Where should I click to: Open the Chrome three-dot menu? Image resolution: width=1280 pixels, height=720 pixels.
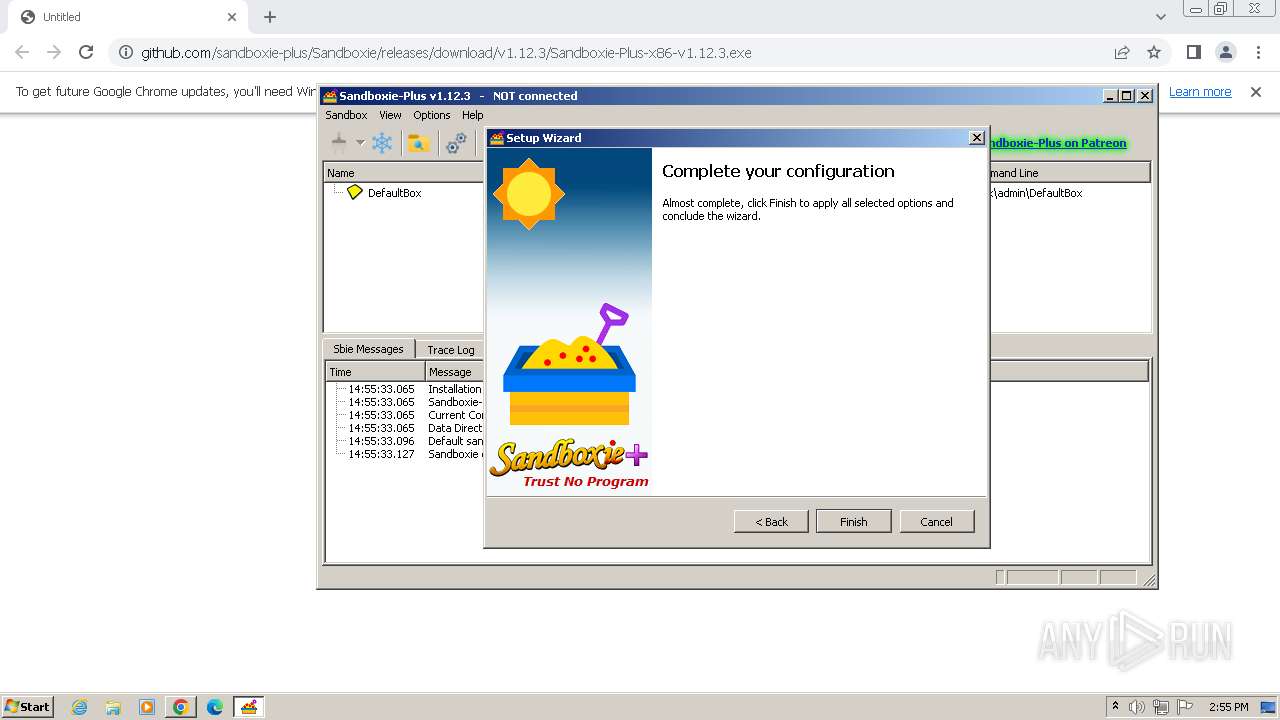coord(1258,52)
